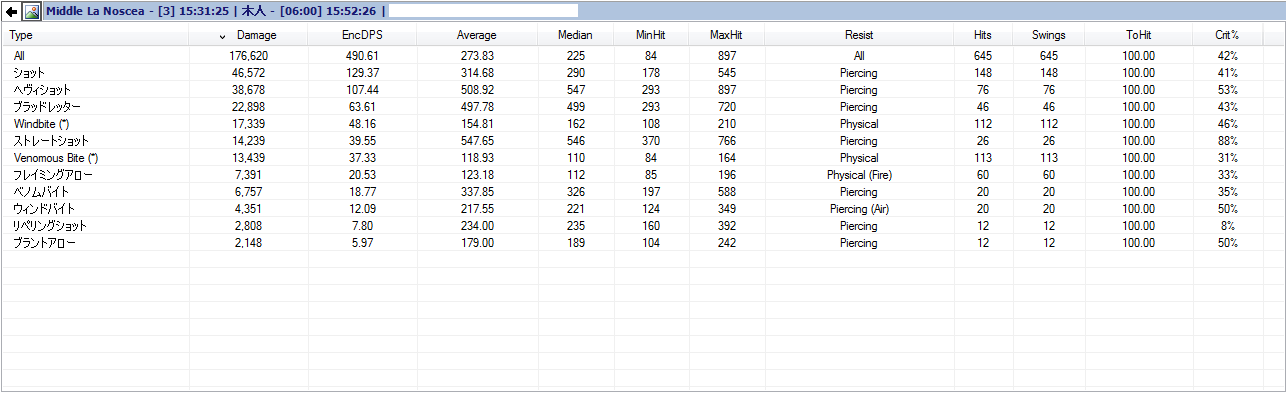Sort by the Median column header
This screenshot has height=397, width=1287.
575,35
